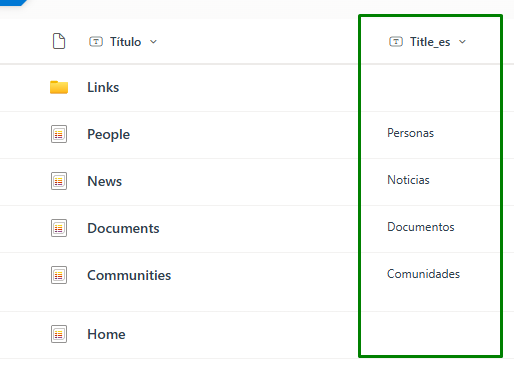The image size is (514, 385).
Task: Click the Documents list item icon
Action: [59, 228]
